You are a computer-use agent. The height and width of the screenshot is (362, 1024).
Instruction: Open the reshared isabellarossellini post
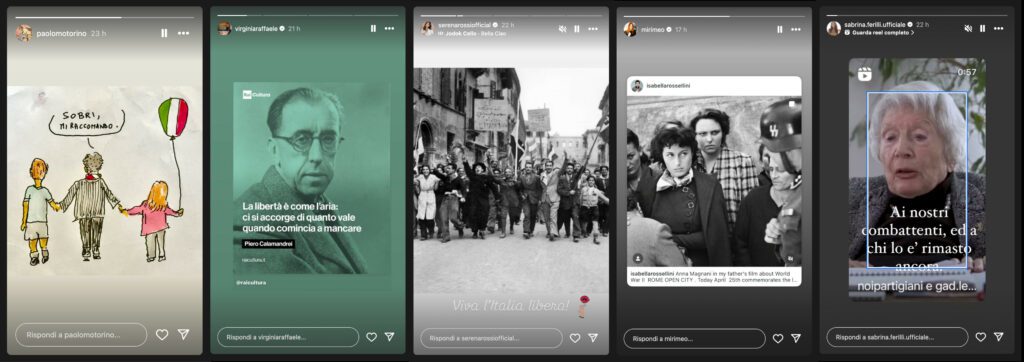point(714,181)
